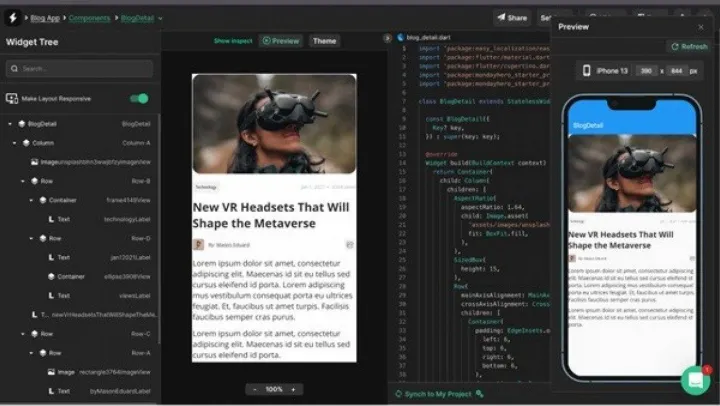Image resolution: width=720 pixels, height=406 pixels.
Task: Toggle Show Inspect option
Action: (233, 41)
